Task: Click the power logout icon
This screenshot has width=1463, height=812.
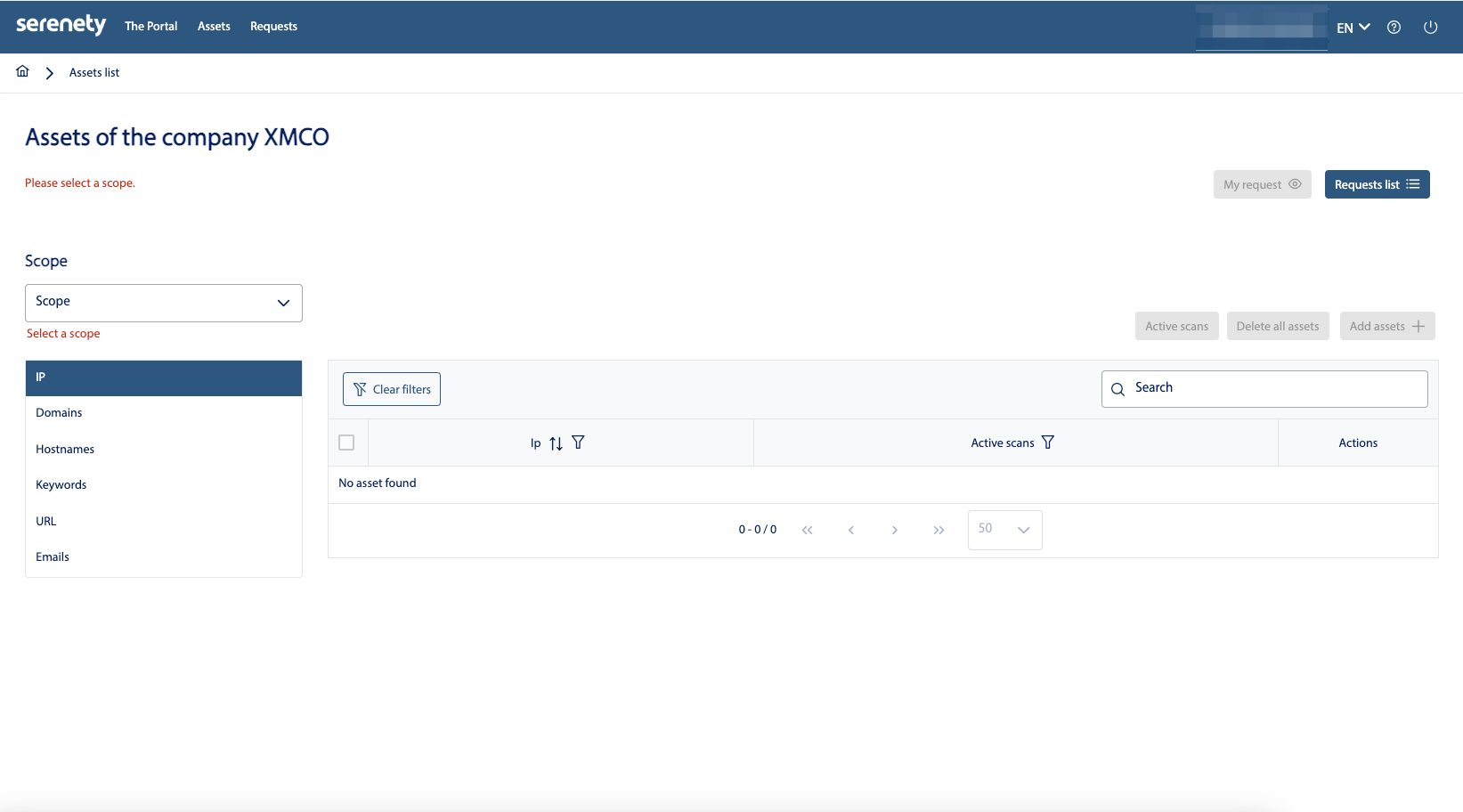Action: point(1430,28)
